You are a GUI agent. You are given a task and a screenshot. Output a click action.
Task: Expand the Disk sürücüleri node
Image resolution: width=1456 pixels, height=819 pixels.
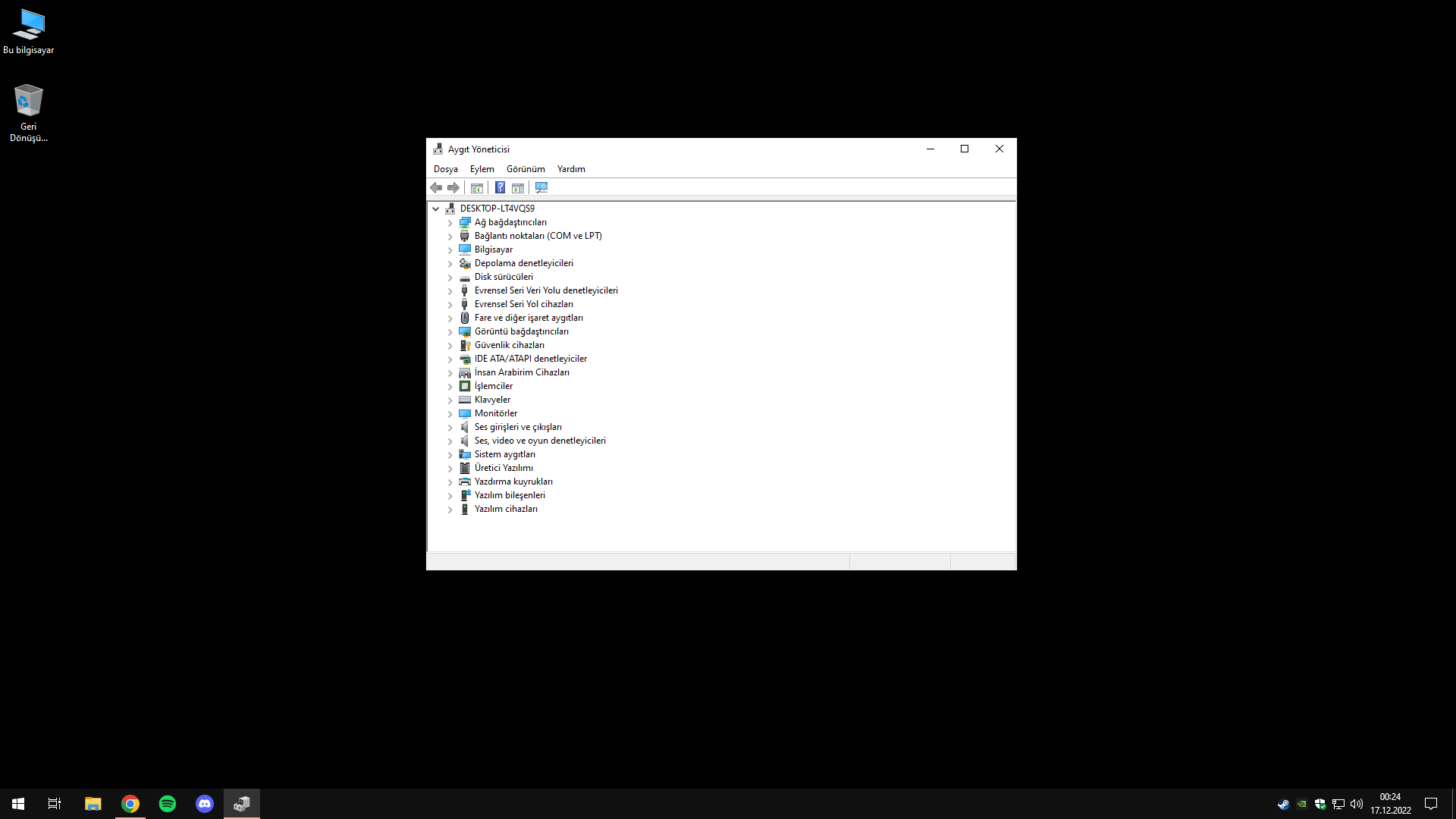point(450,277)
